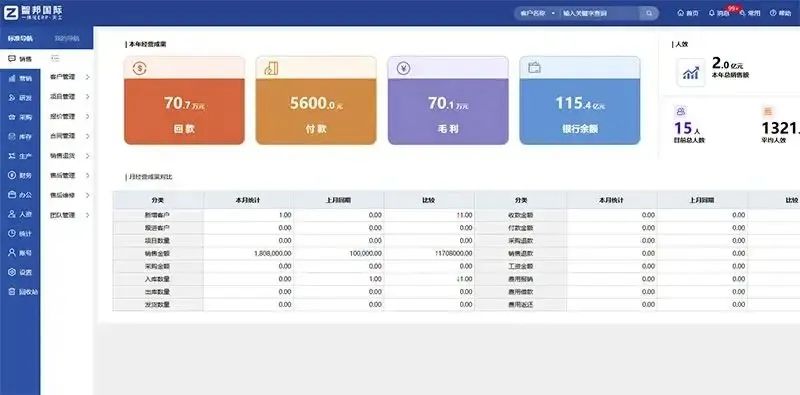Viewport: 800px width, 395px height.
Task: Click the 2.0亿元 annual sales figure
Action: pos(728,64)
